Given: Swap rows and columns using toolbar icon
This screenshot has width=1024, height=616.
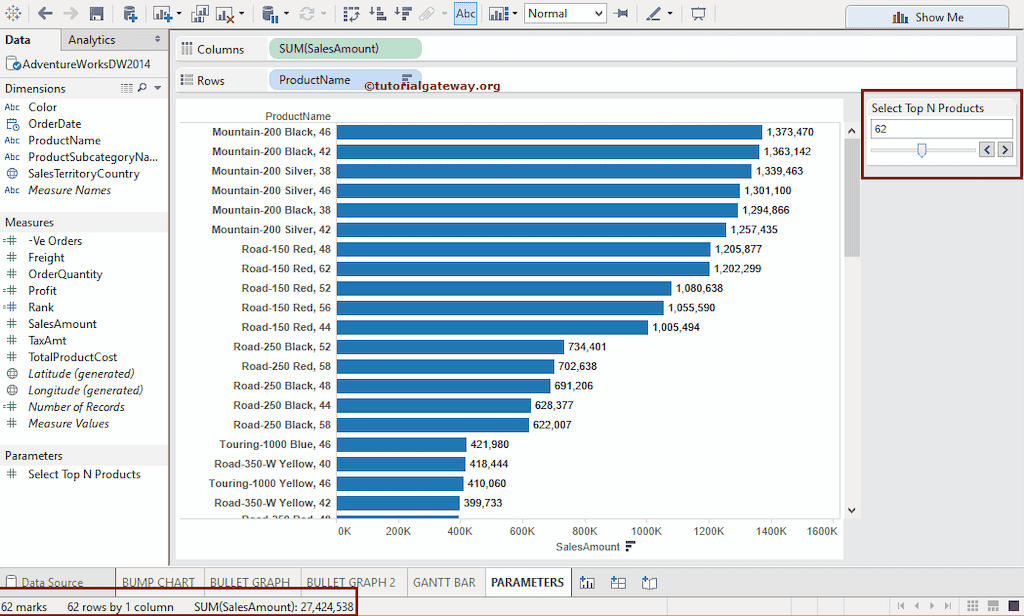Looking at the screenshot, I should click(352, 13).
